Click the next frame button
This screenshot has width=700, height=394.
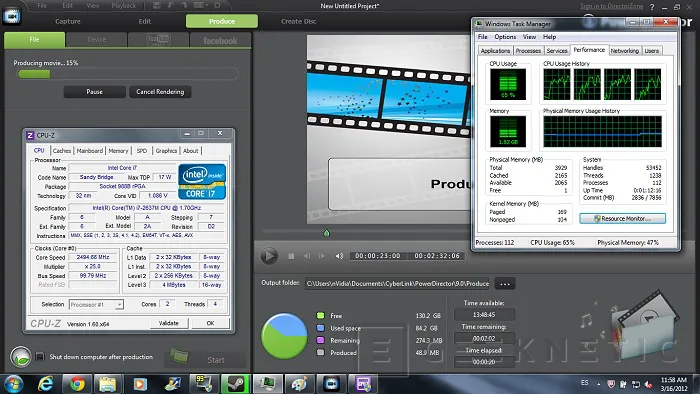pyautogui.click(x=322, y=256)
